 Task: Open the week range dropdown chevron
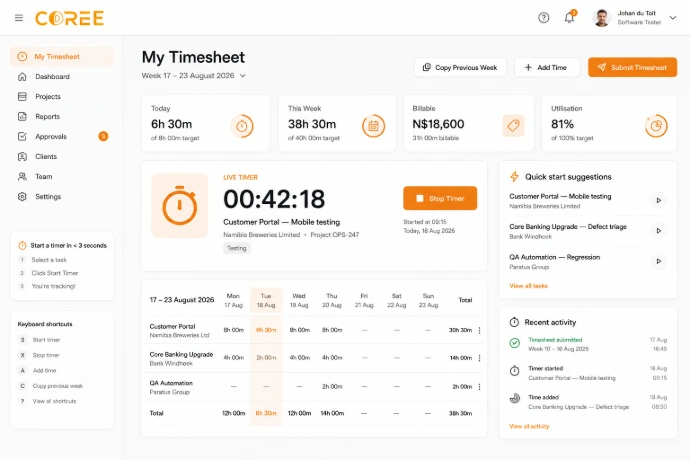242,76
